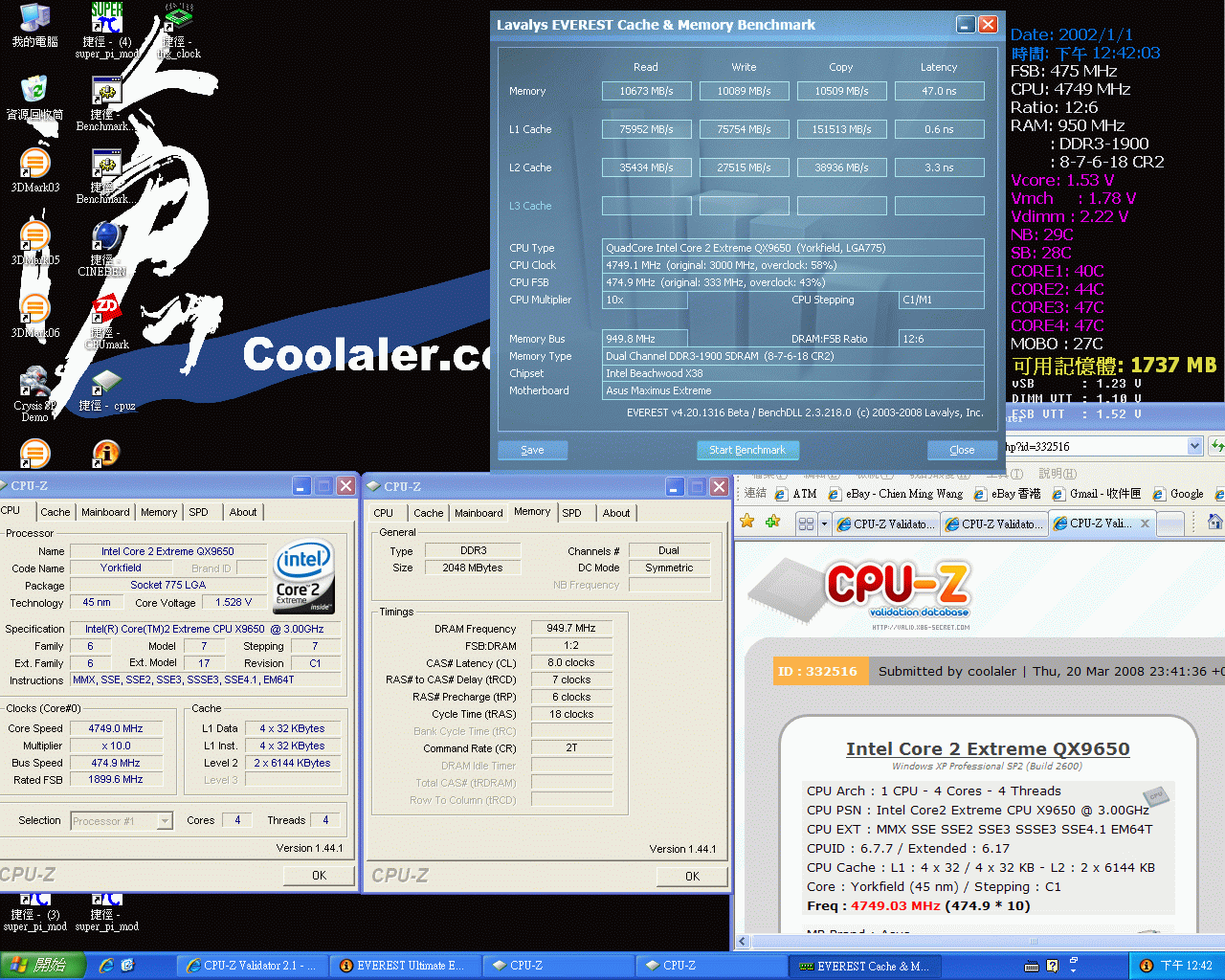The width and height of the screenshot is (1225, 980).
Task: Click the Memory Read 10673 MB/s cell
Action: tap(646, 91)
